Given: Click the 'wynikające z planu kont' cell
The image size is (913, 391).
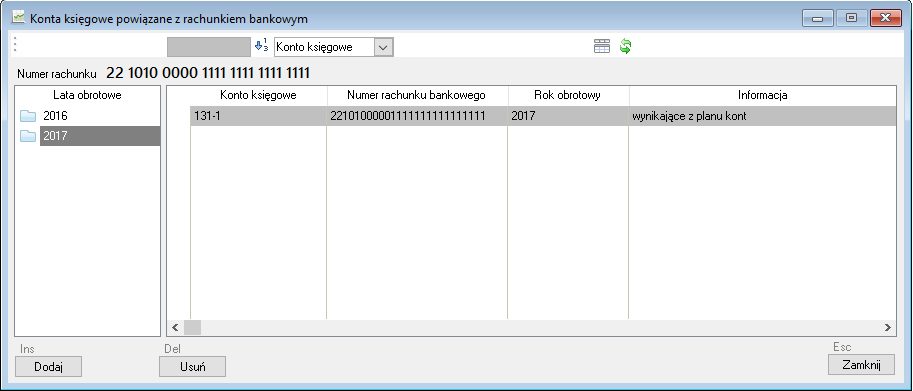Looking at the screenshot, I should pos(762,116).
